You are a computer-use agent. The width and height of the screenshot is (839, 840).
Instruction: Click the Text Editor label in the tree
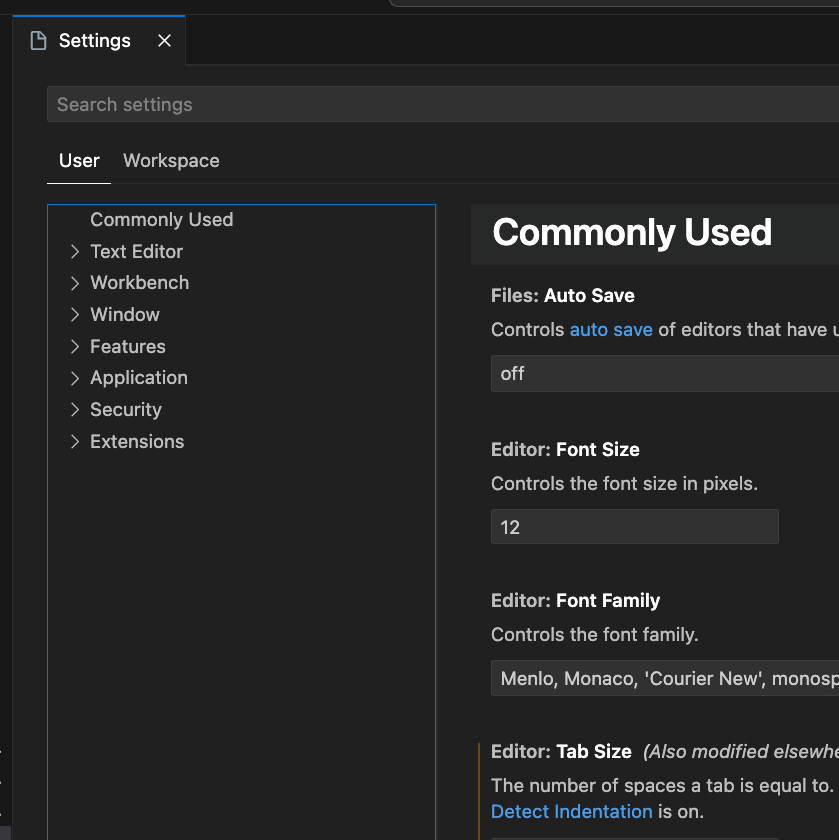pos(137,252)
